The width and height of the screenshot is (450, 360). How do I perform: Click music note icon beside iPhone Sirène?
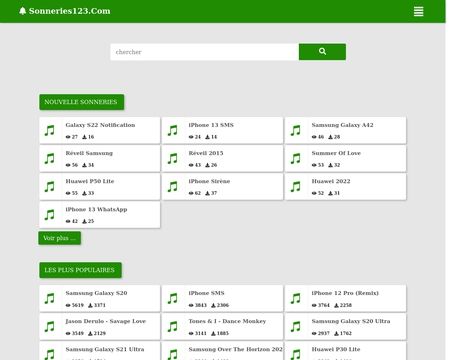[x=172, y=187]
